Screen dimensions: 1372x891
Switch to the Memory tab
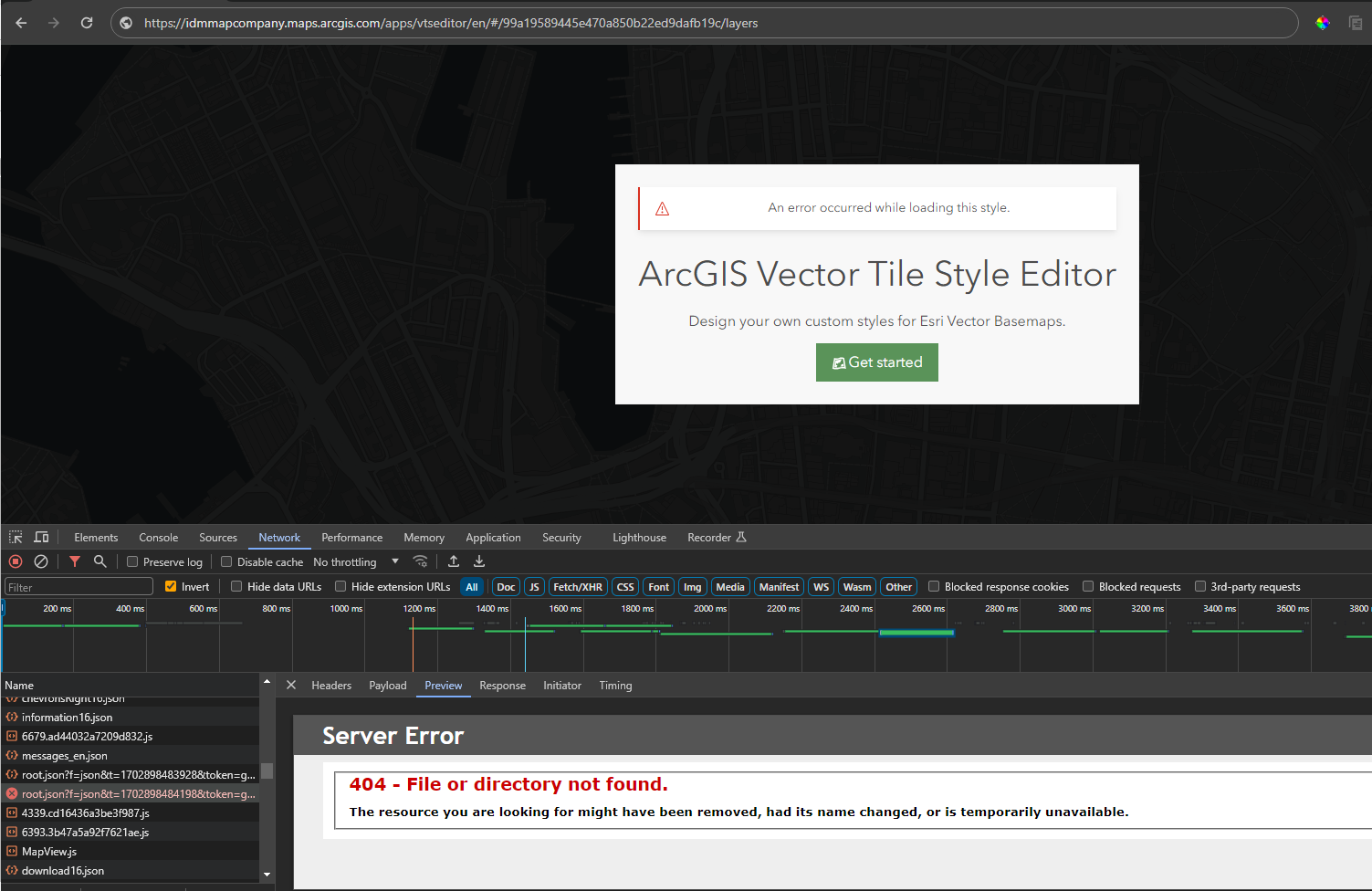pyautogui.click(x=424, y=538)
